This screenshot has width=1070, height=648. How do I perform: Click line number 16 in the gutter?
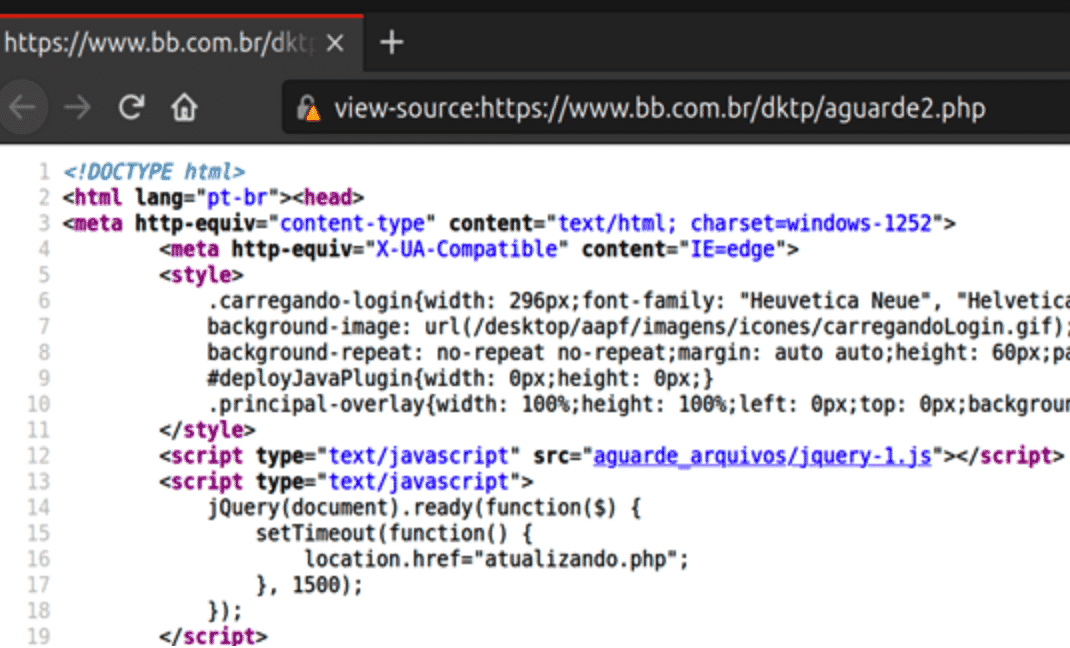tap(38, 559)
